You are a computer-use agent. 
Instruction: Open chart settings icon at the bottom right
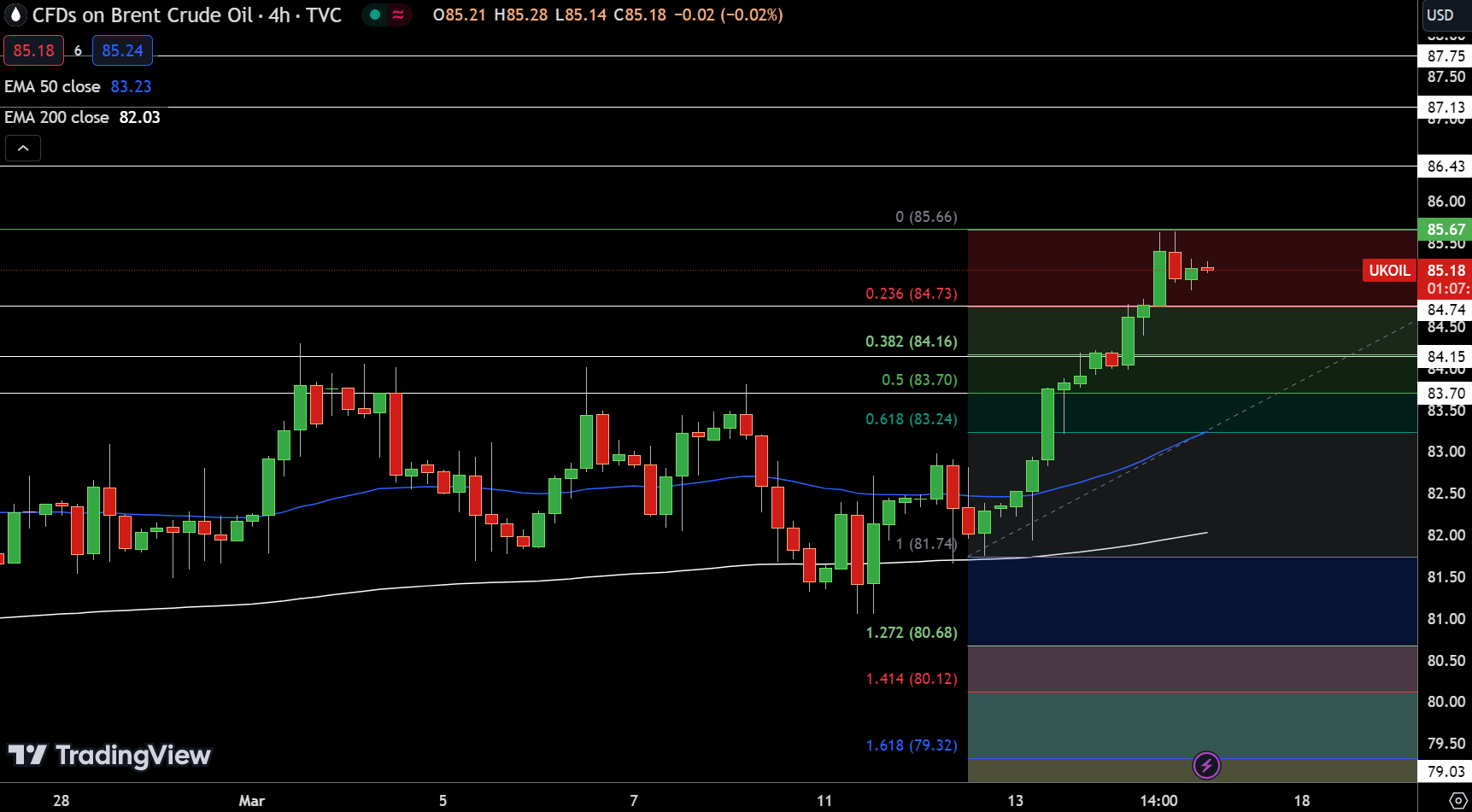tap(1458, 800)
